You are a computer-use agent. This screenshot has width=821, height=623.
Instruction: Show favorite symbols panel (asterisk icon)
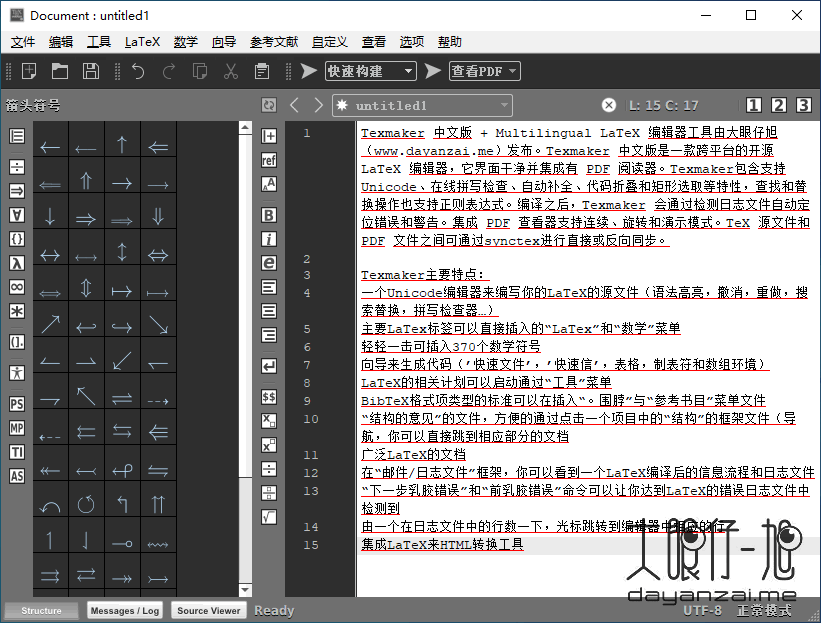tap(17, 311)
